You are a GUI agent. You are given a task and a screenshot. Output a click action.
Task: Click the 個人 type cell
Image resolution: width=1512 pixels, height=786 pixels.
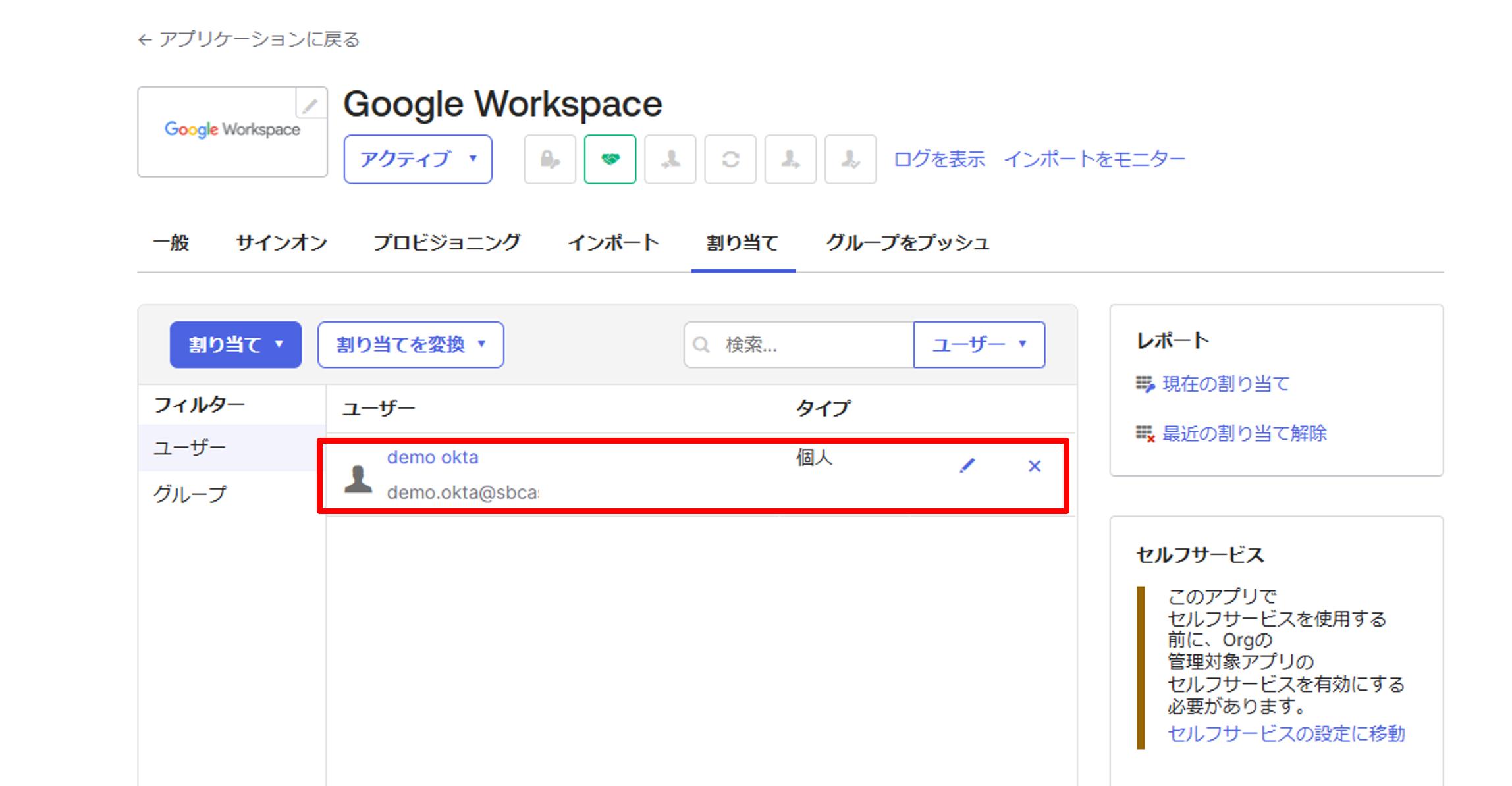[x=814, y=458]
